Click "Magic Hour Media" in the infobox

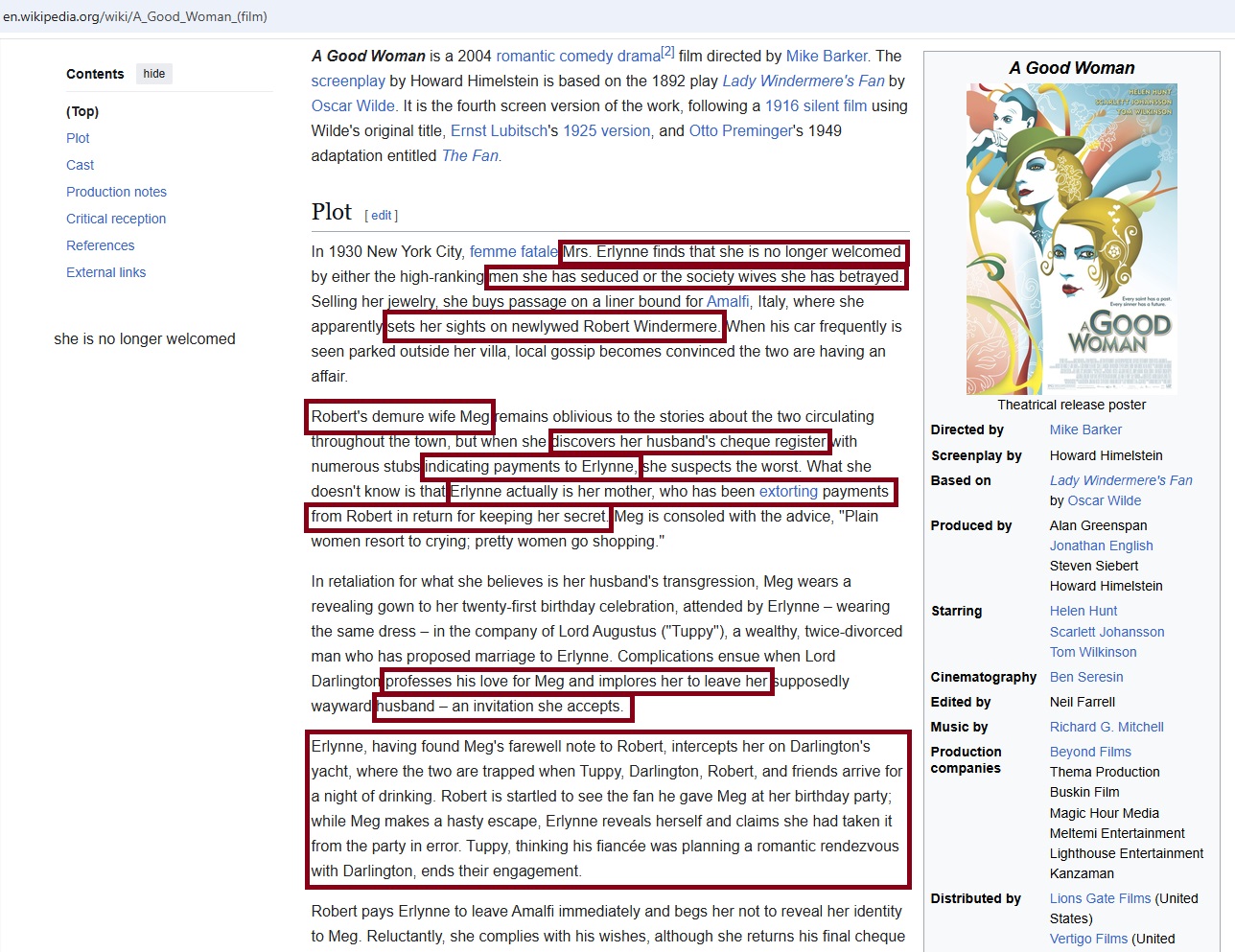(x=1105, y=813)
